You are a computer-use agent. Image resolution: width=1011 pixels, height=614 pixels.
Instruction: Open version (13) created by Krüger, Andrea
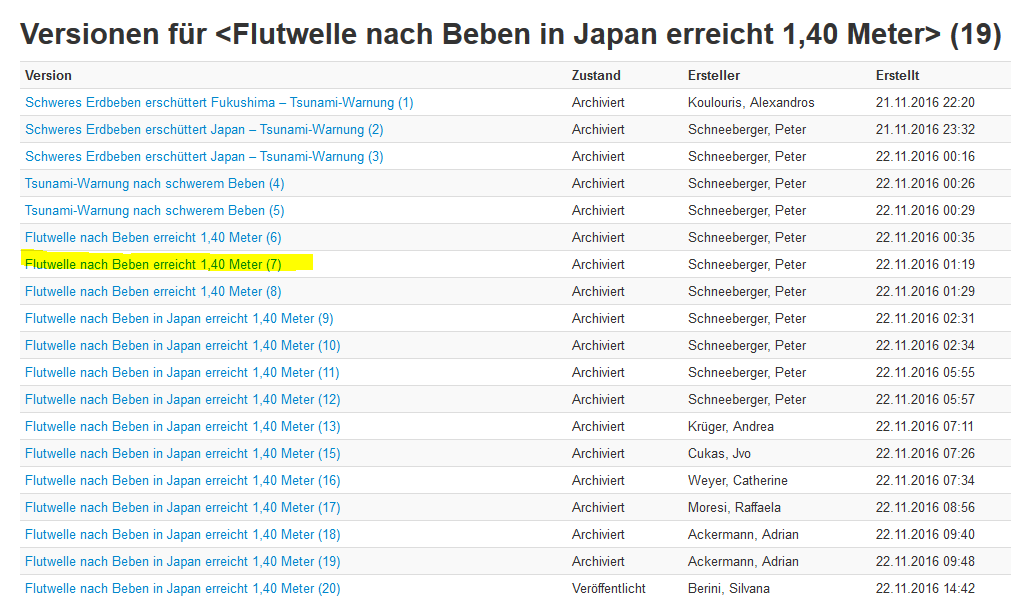(183, 427)
